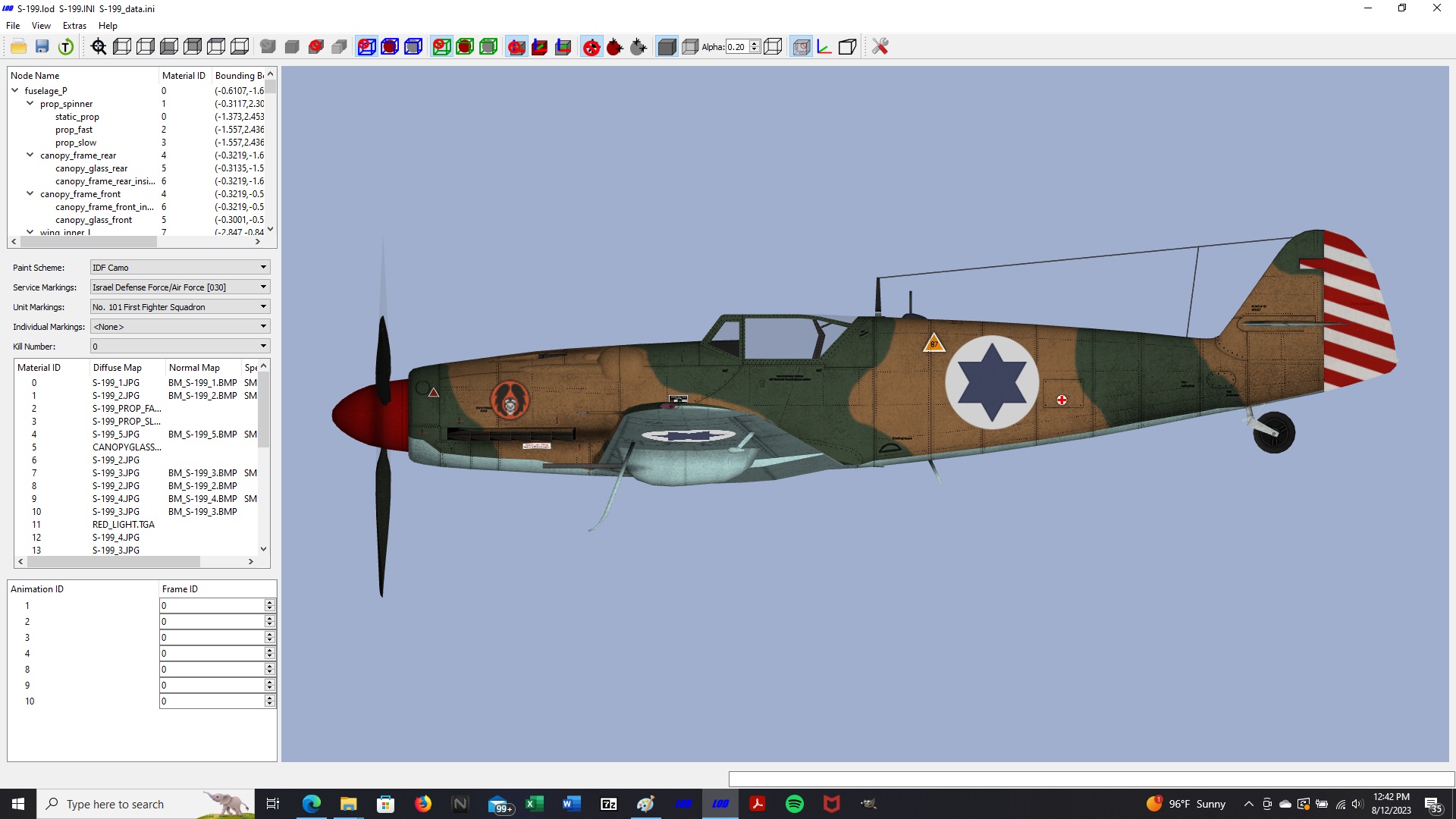Viewport: 1456px width, 819px height.
Task: Select the RED_LIGHT.TGA material row
Action: [x=123, y=525]
